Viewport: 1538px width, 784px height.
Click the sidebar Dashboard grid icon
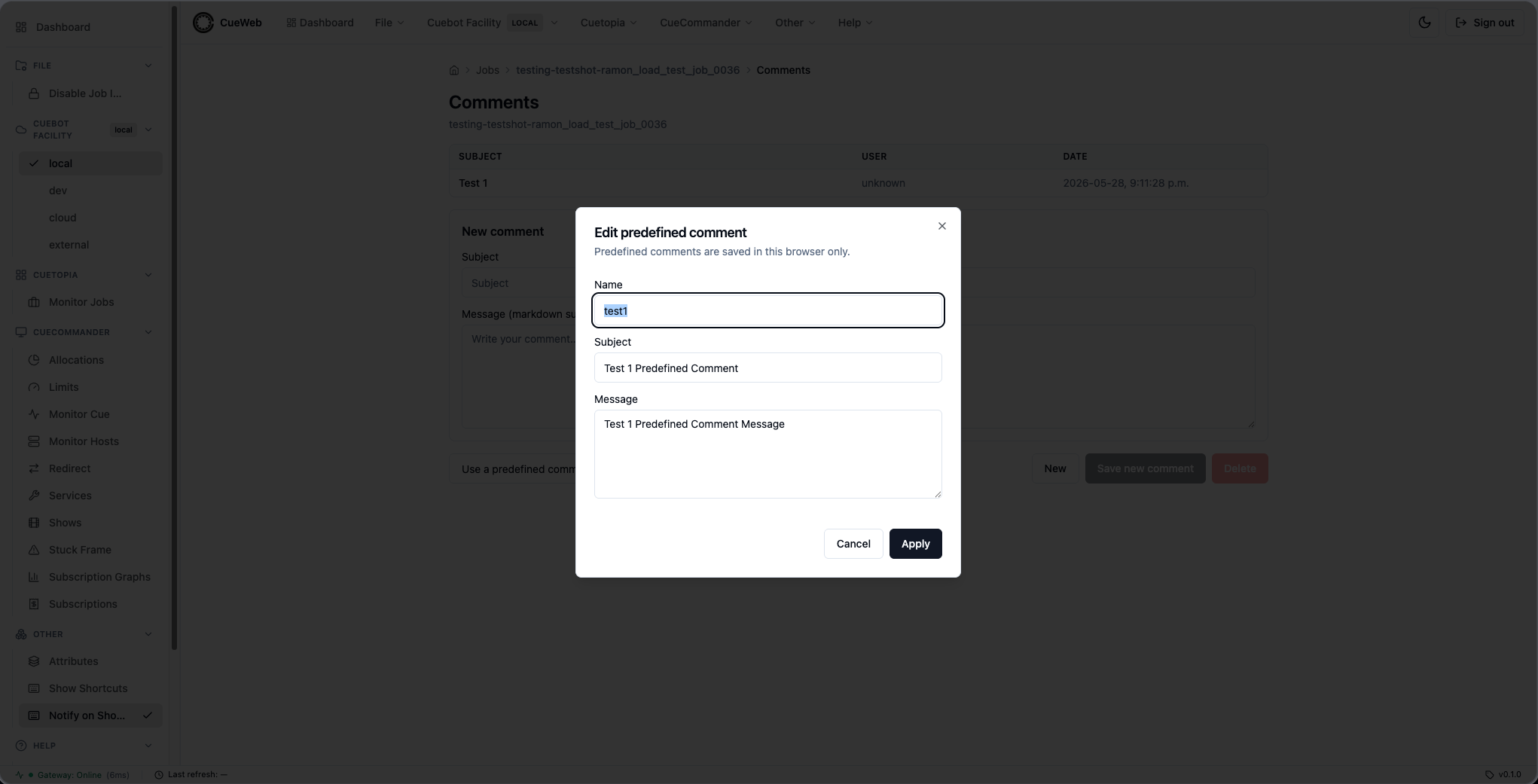click(21, 27)
